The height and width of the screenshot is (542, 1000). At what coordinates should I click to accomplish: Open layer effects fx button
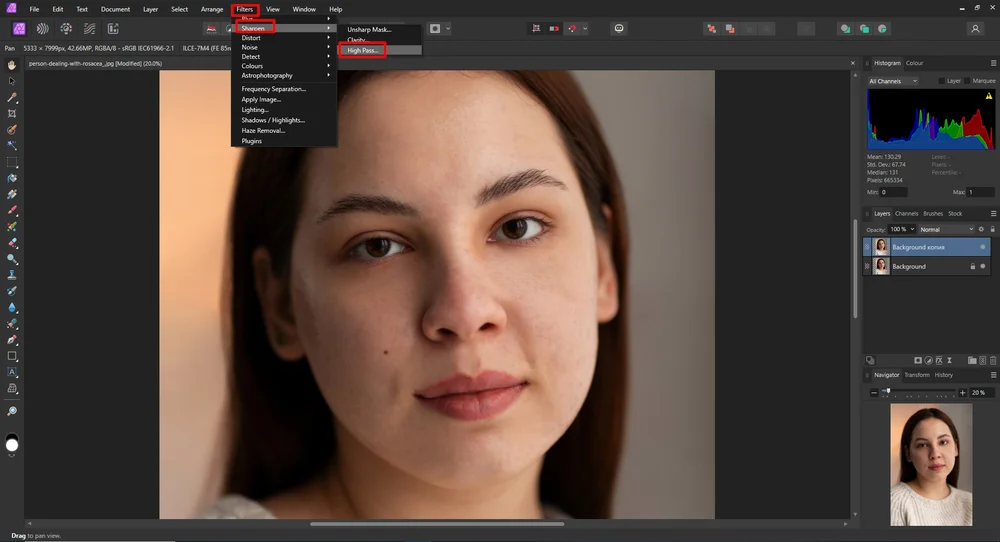tap(939, 360)
